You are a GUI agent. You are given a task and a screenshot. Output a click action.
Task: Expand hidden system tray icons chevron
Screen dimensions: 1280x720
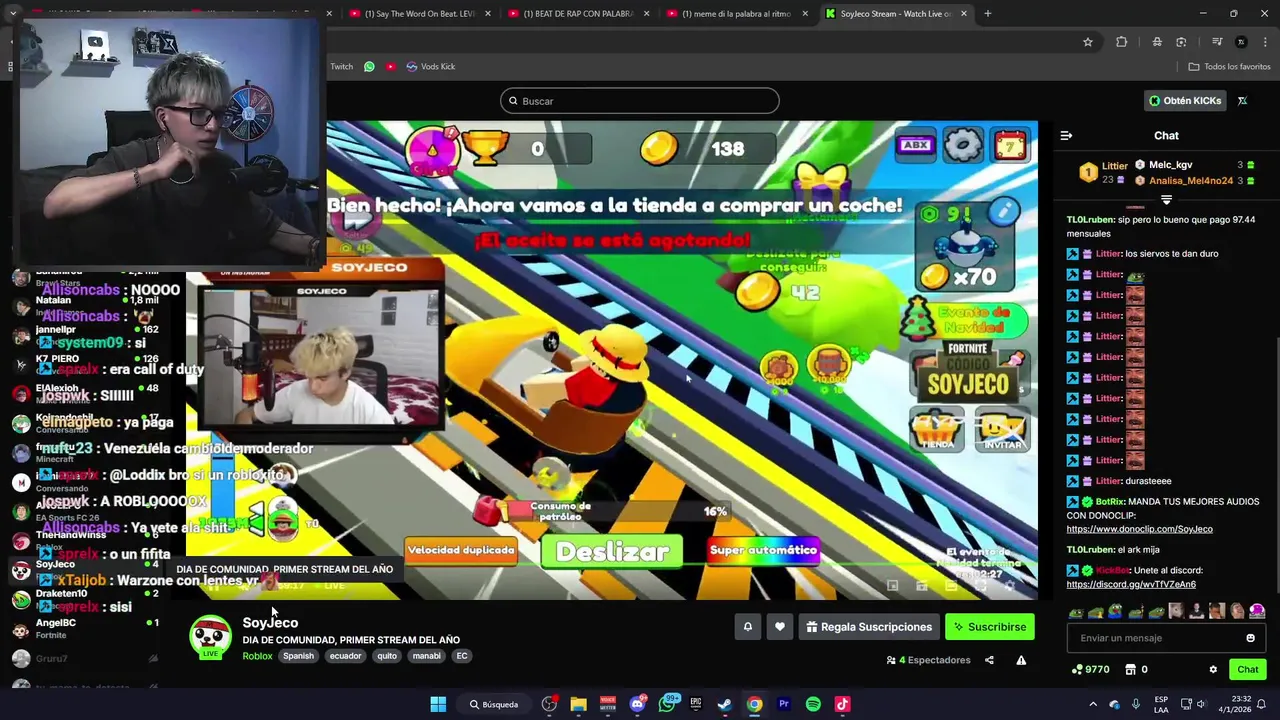click(1092, 704)
